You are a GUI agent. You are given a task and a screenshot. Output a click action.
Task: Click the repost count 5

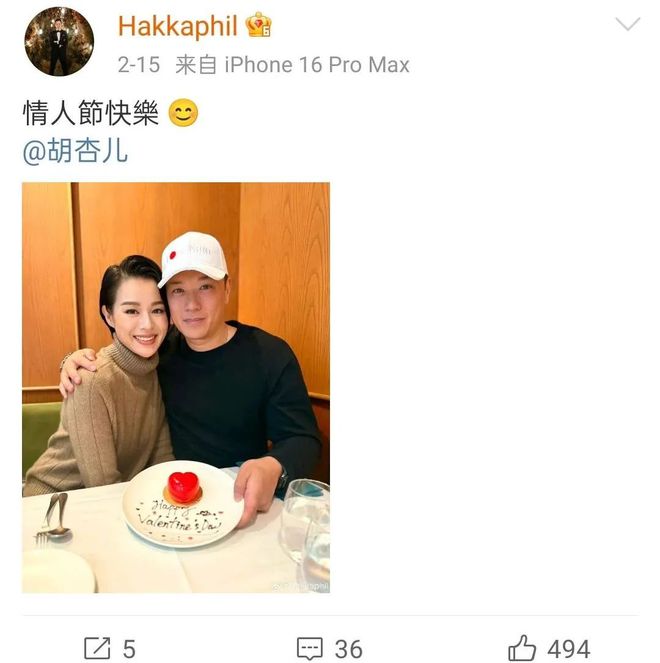pyautogui.click(x=129, y=649)
